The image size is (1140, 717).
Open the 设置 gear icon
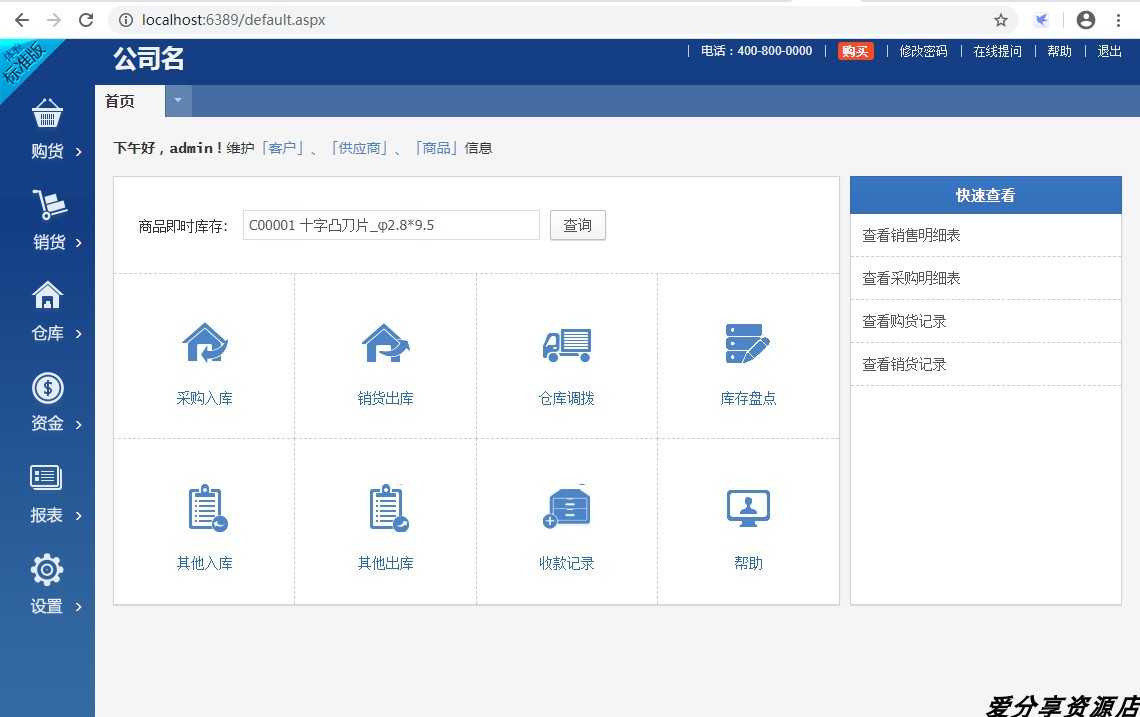(47, 569)
